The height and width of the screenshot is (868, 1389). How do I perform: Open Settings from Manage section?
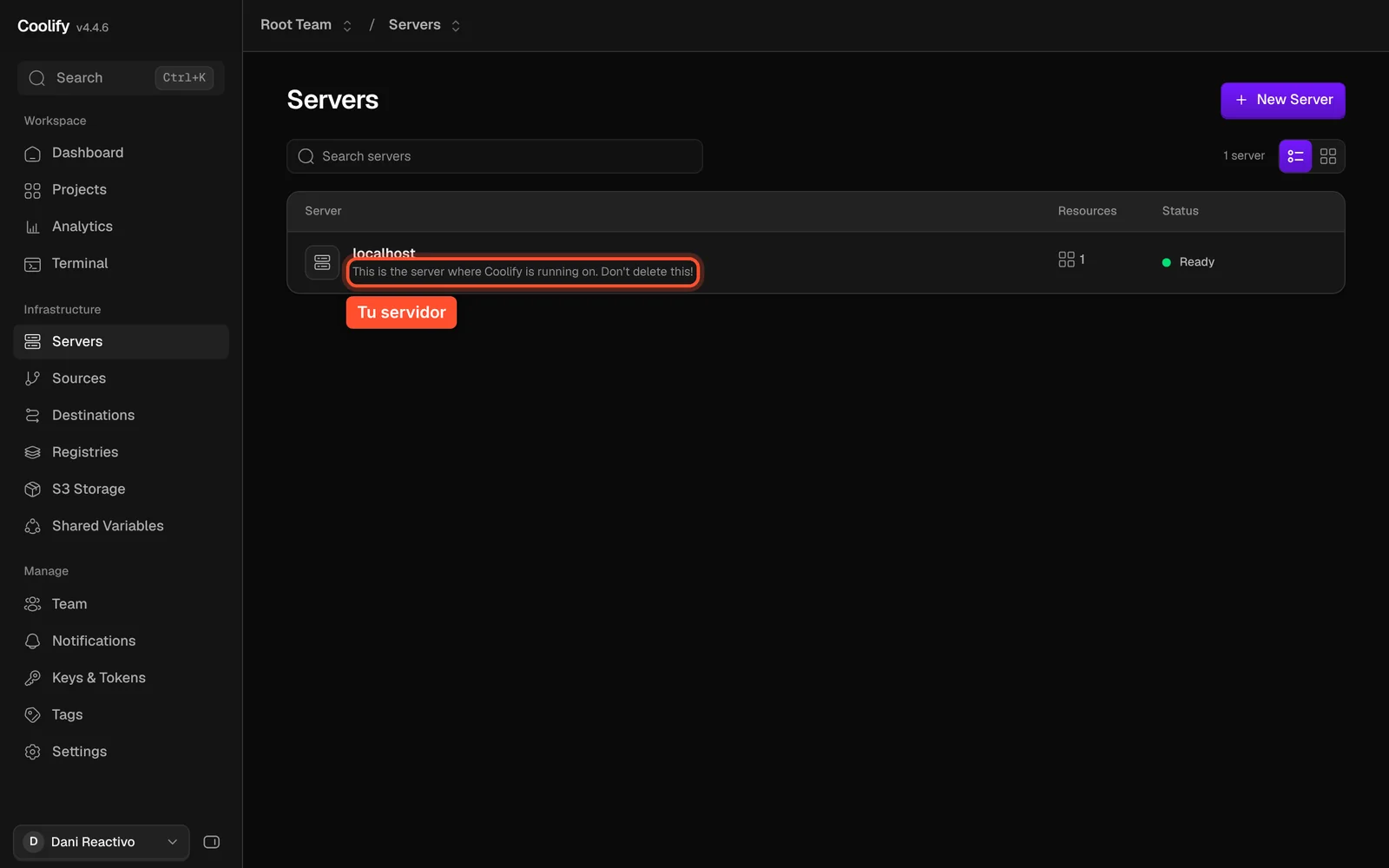121,752
